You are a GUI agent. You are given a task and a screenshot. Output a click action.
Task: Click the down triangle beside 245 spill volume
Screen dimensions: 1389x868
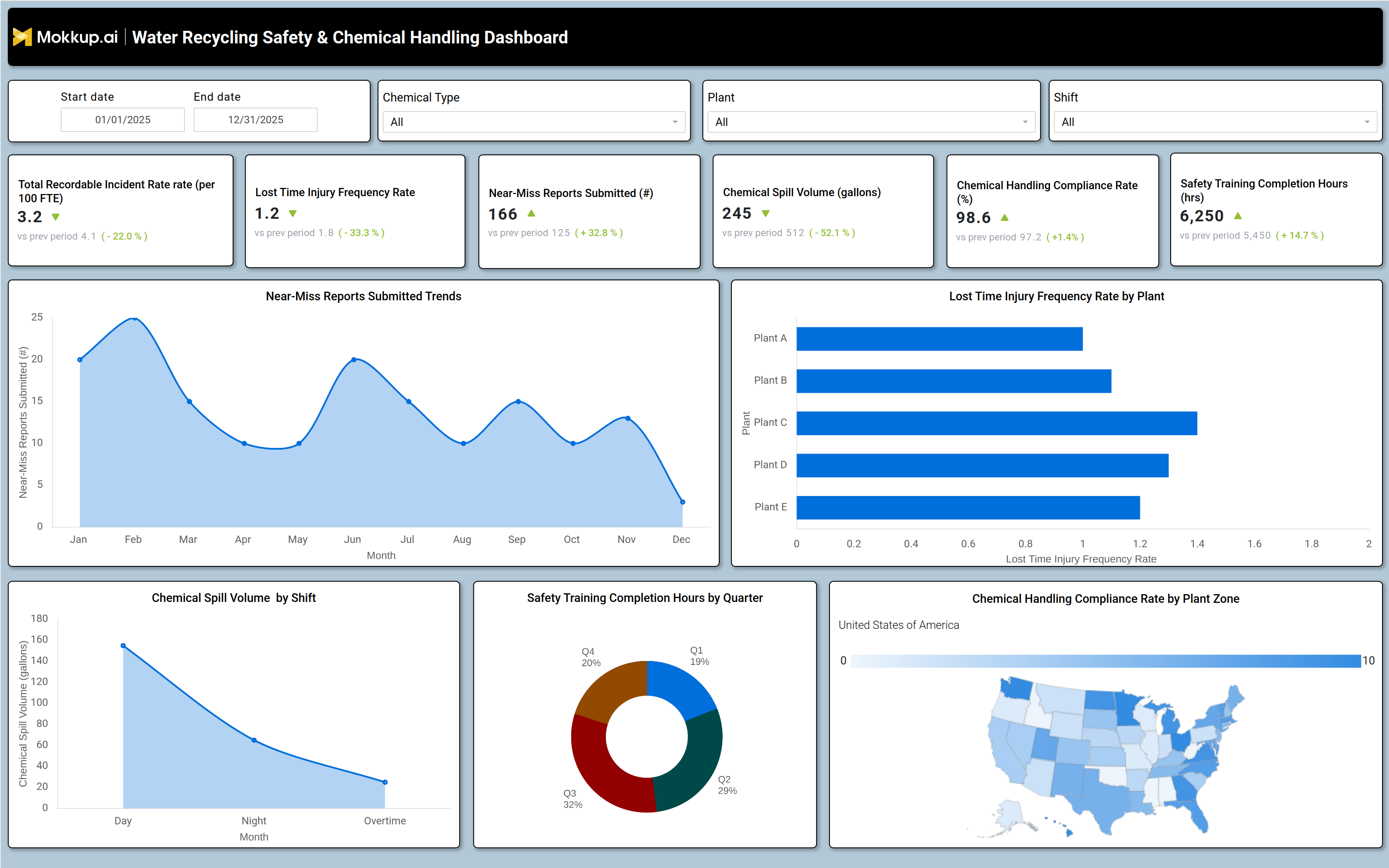click(x=765, y=214)
